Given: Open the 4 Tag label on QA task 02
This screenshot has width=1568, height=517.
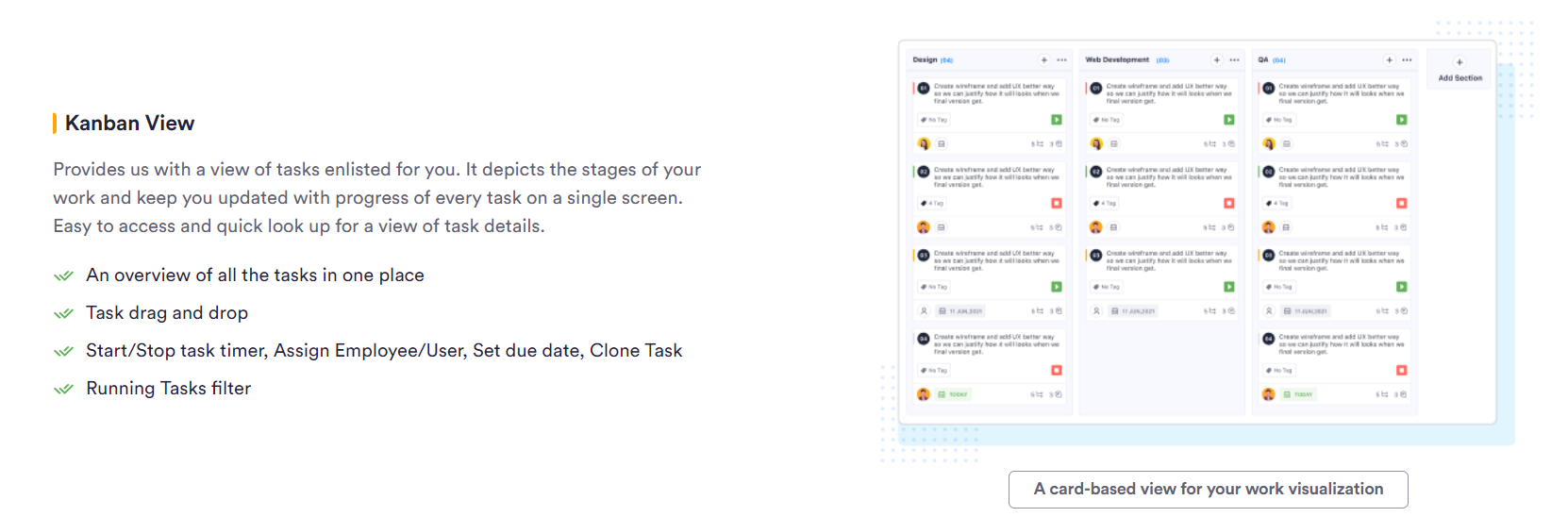Looking at the screenshot, I should tap(1277, 203).
